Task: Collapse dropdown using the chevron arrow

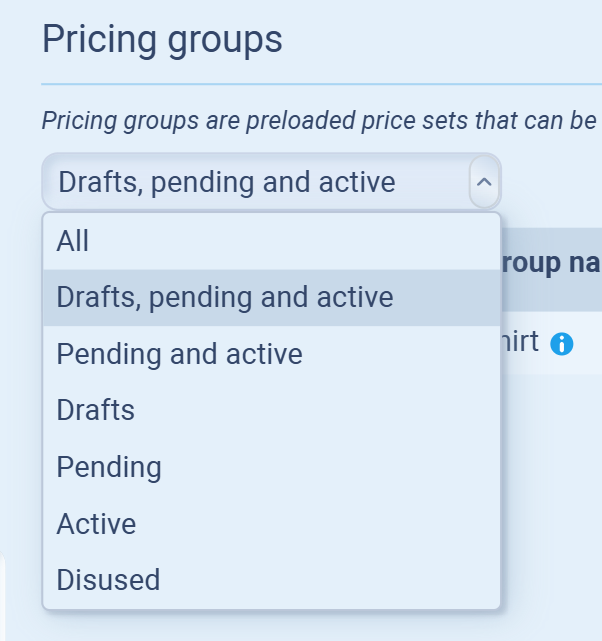Action: click(x=483, y=183)
